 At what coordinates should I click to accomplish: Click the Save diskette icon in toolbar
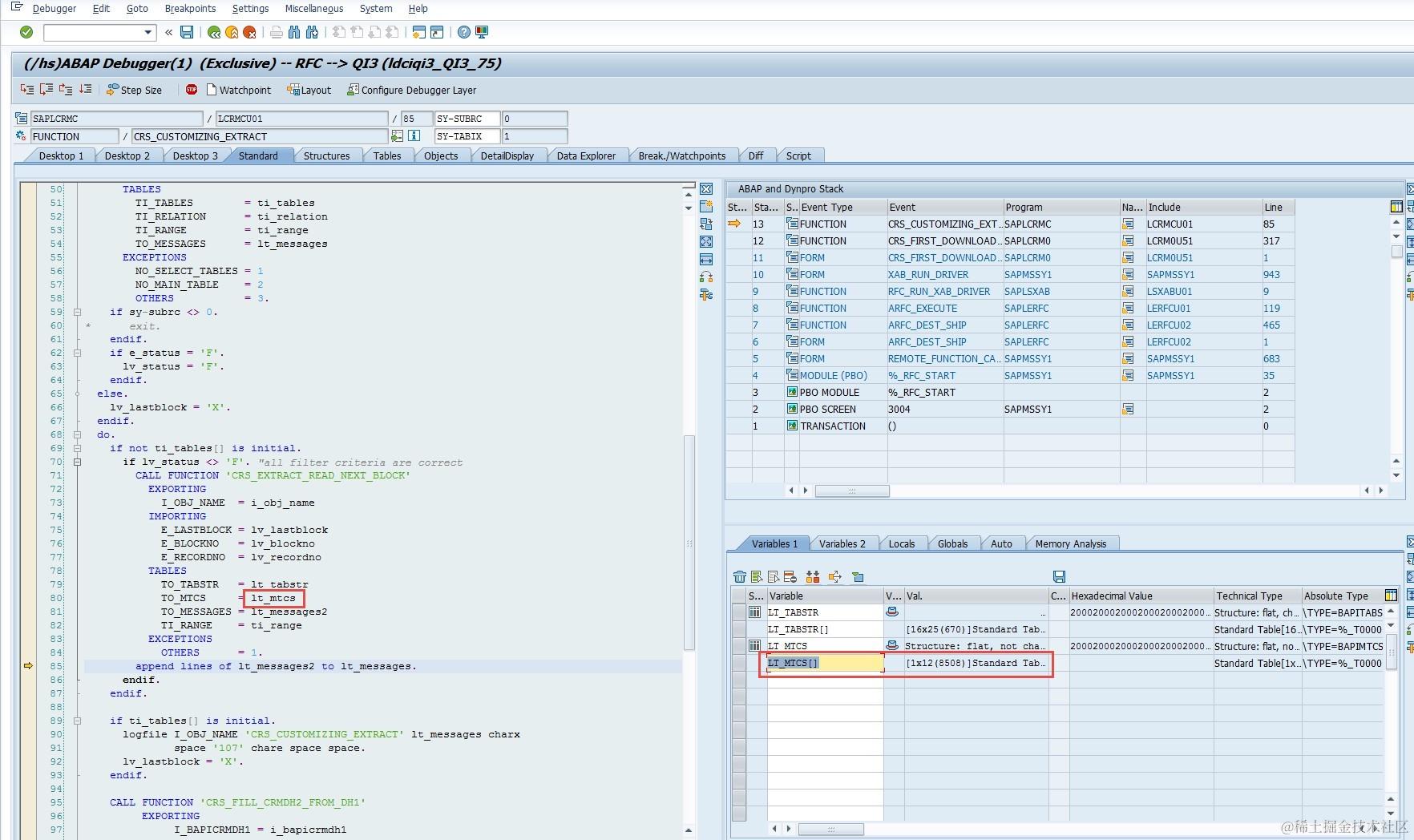click(x=187, y=32)
